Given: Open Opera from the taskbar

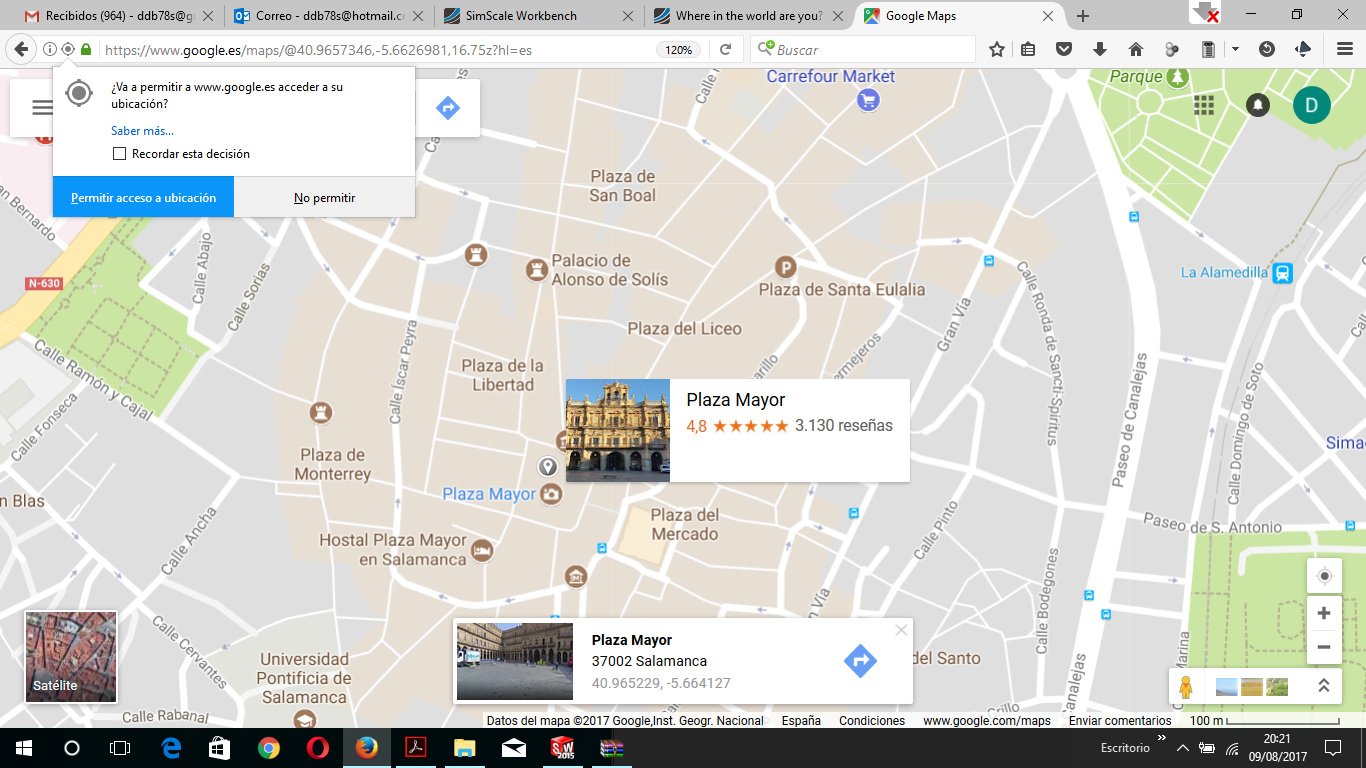Looking at the screenshot, I should (317, 748).
